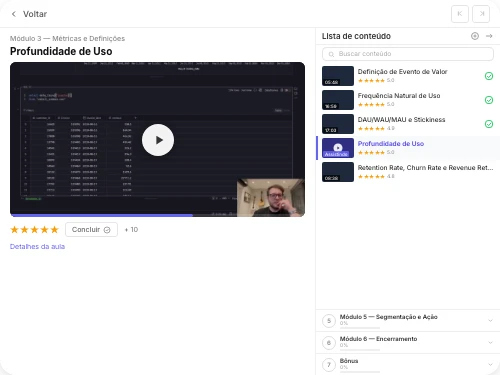Expand the Bônus module chevron
Image resolution: width=500 pixels, height=375 pixels.
point(490,365)
